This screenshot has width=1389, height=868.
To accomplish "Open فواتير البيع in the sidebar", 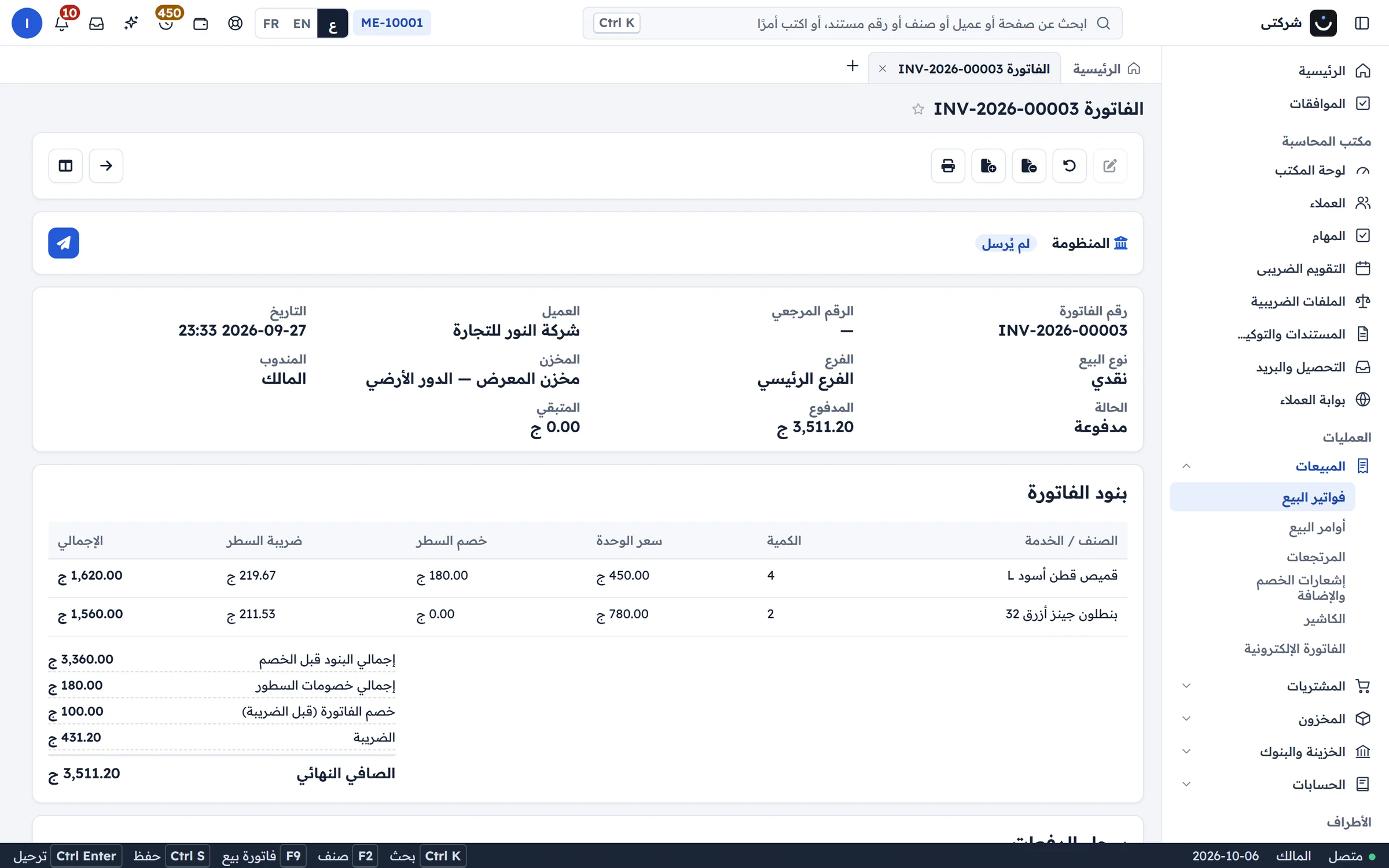I will [1263, 497].
